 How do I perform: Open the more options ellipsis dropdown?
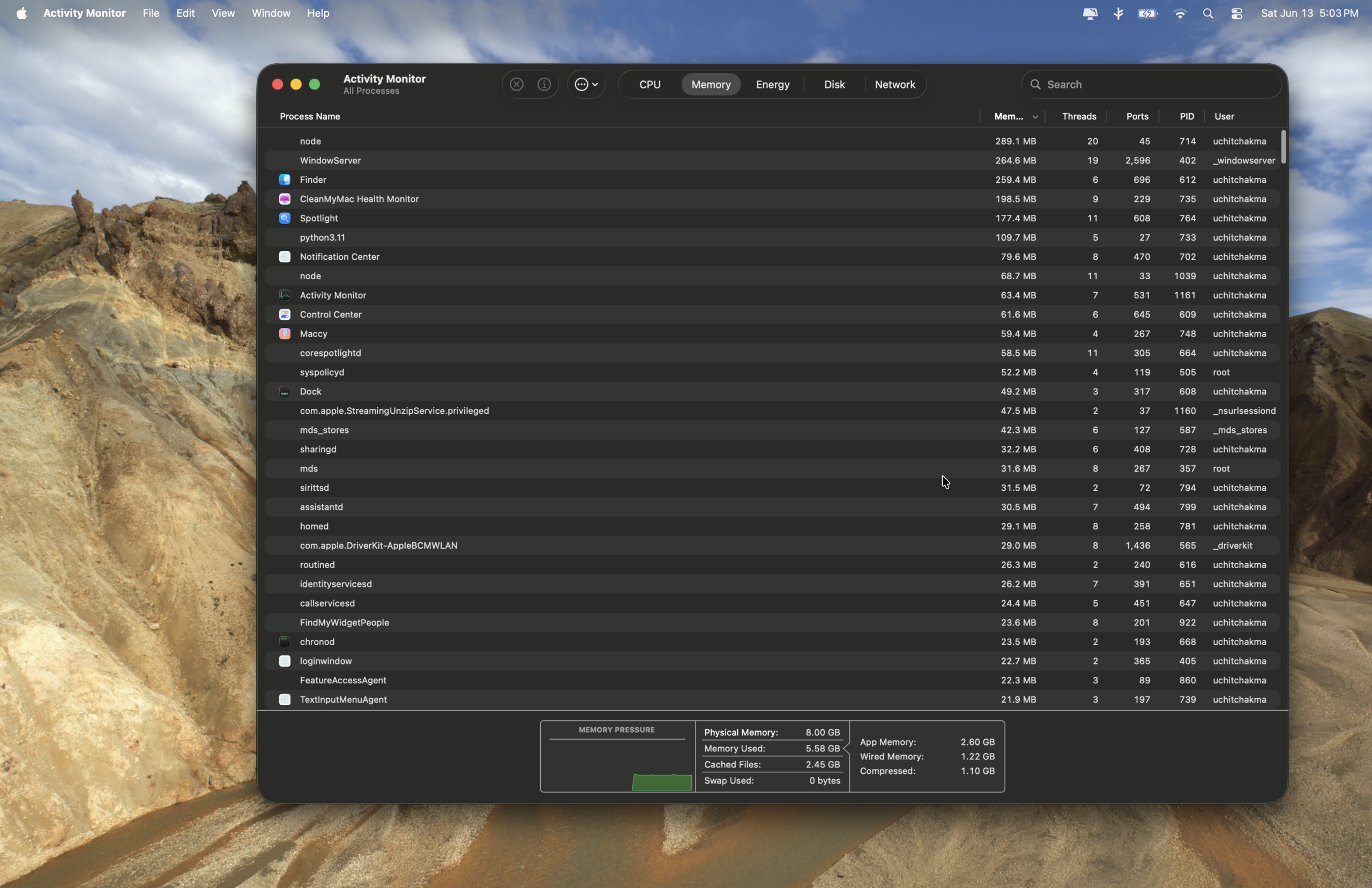tap(586, 84)
